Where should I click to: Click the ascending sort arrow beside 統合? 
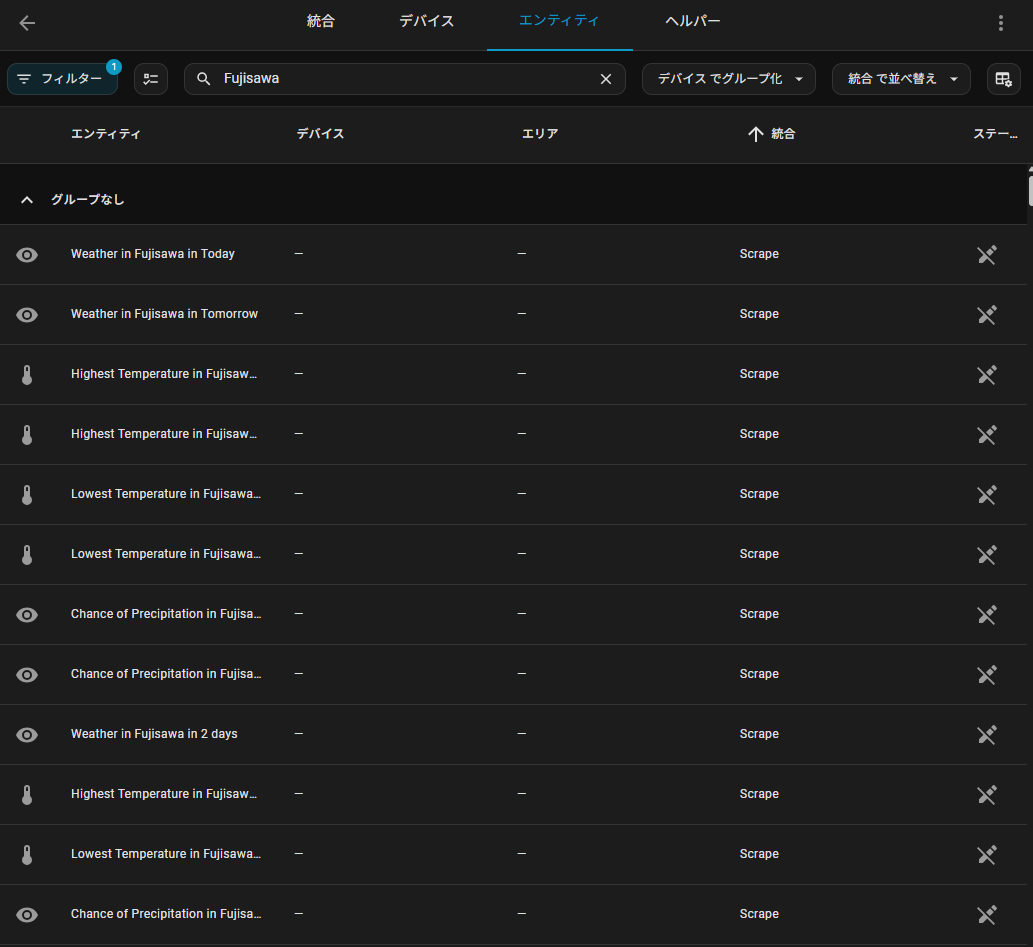point(756,134)
